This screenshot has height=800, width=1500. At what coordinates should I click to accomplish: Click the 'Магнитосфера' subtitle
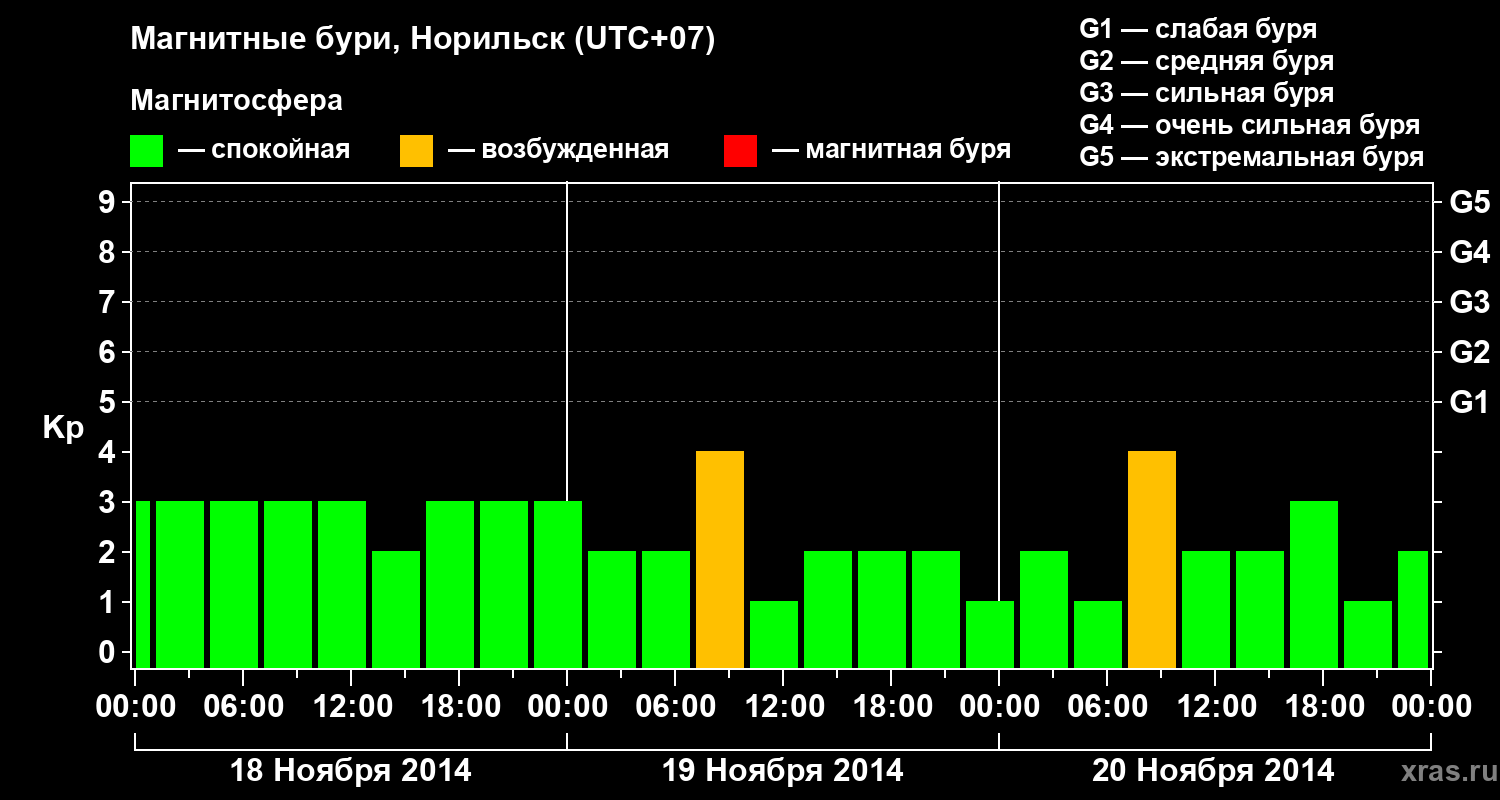click(x=237, y=102)
